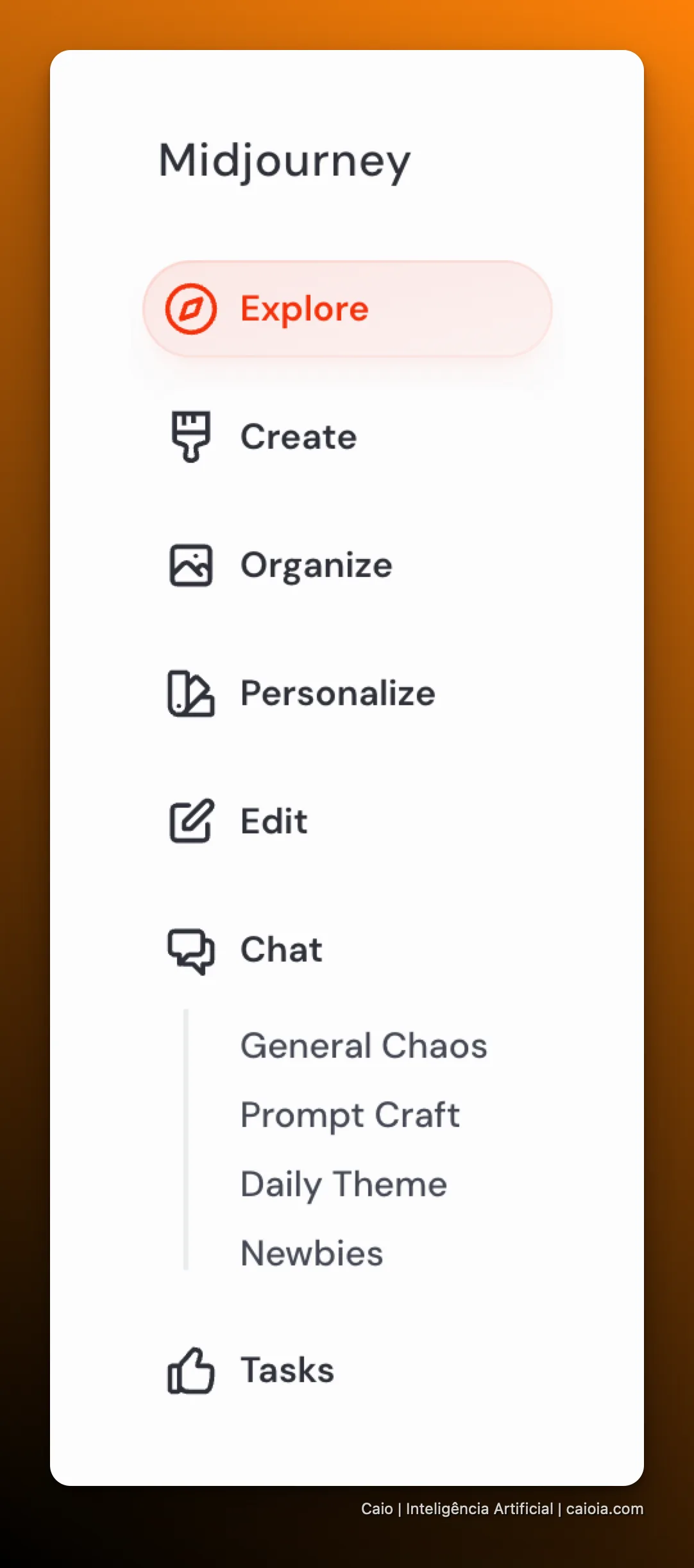This screenshot has height=1568, width=694.
Task: Select the Explore menu label
Action: 305,309
